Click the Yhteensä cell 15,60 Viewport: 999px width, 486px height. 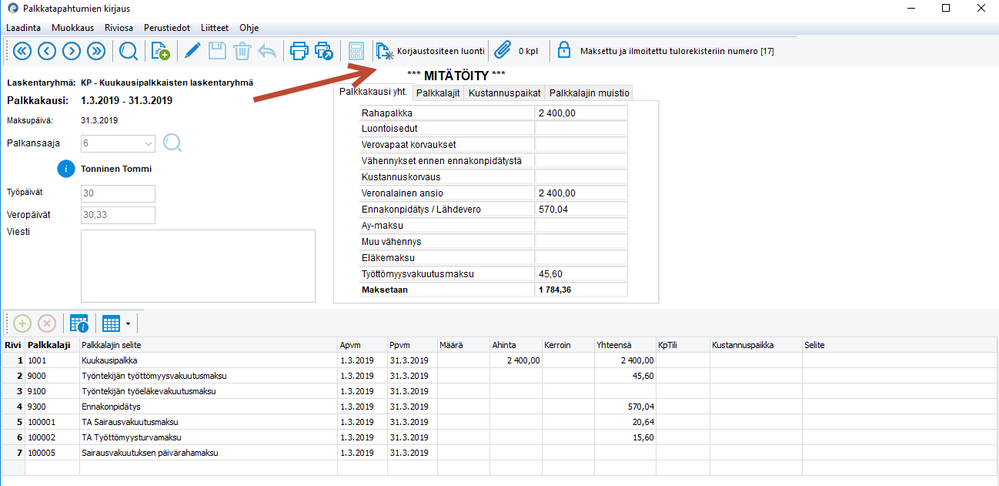[625, 437]
